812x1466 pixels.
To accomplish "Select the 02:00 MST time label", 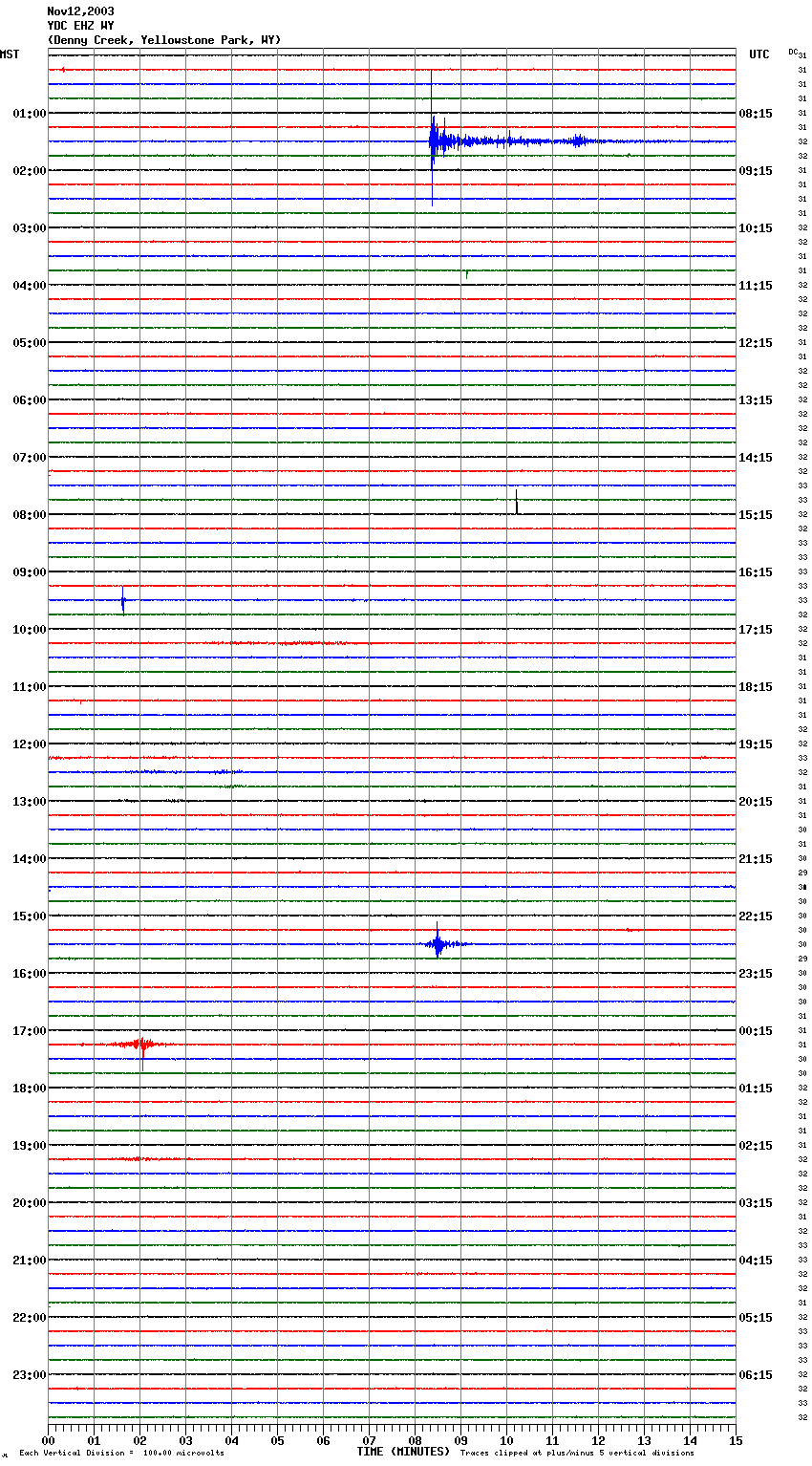I will point(29,170).
